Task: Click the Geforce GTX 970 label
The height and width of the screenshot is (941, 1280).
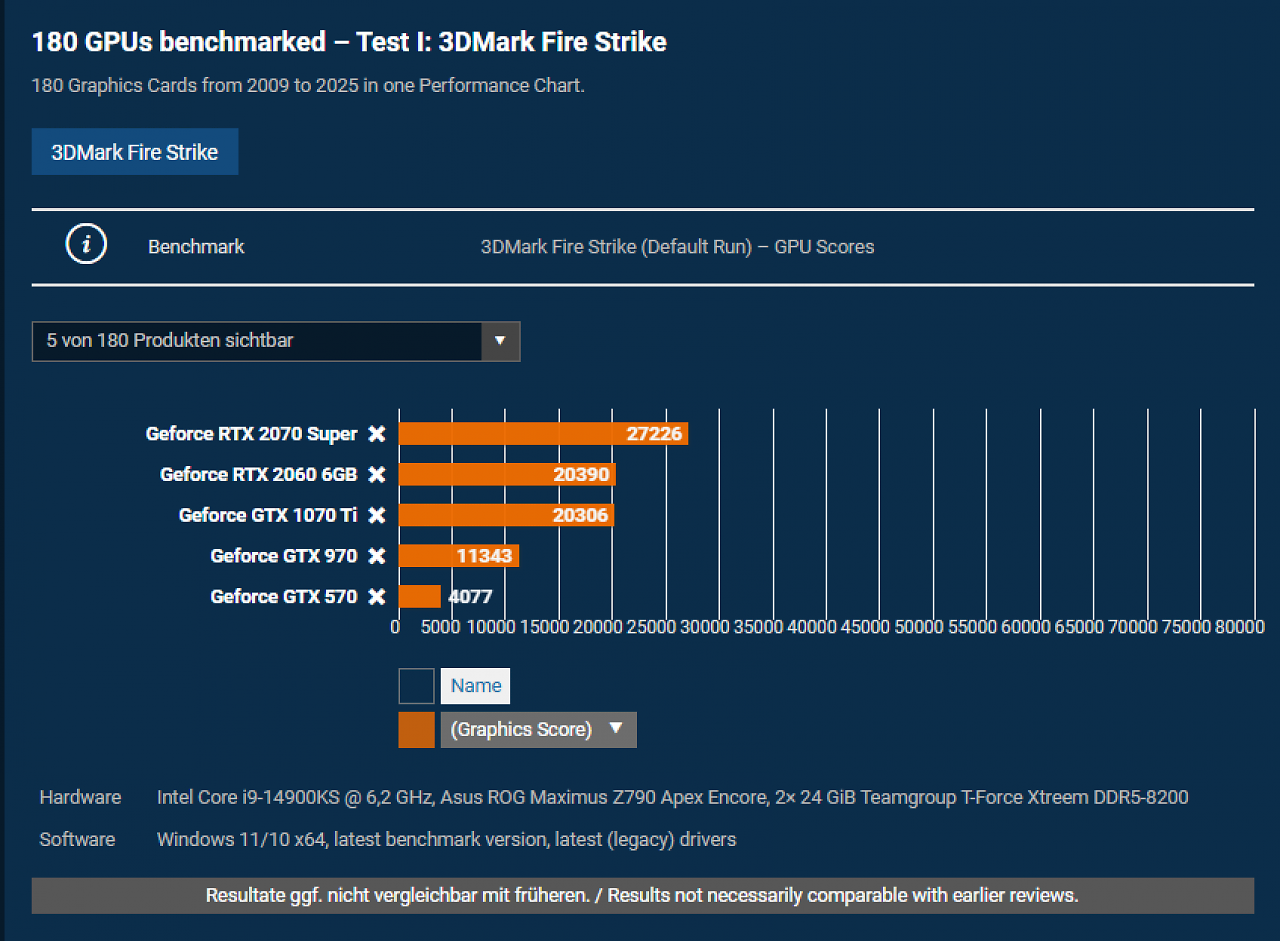Action: [x=284, y=556]
